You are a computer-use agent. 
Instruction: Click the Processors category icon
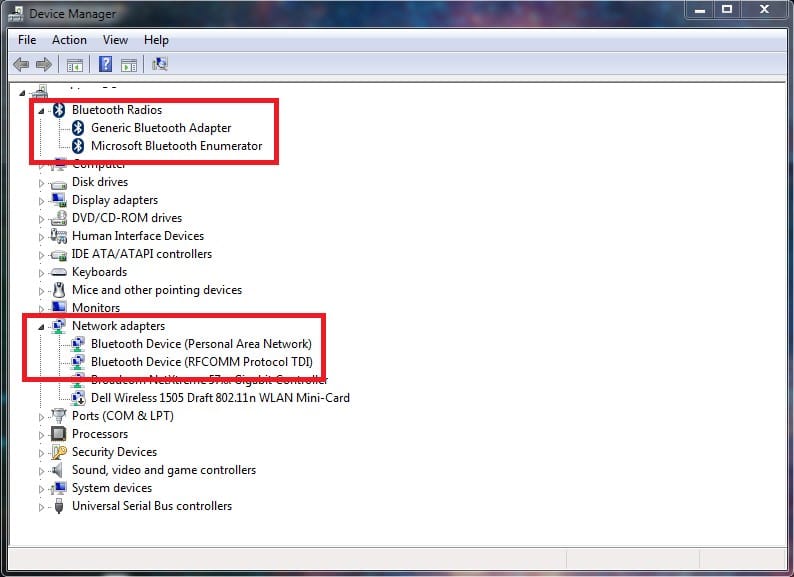point(59,434)
